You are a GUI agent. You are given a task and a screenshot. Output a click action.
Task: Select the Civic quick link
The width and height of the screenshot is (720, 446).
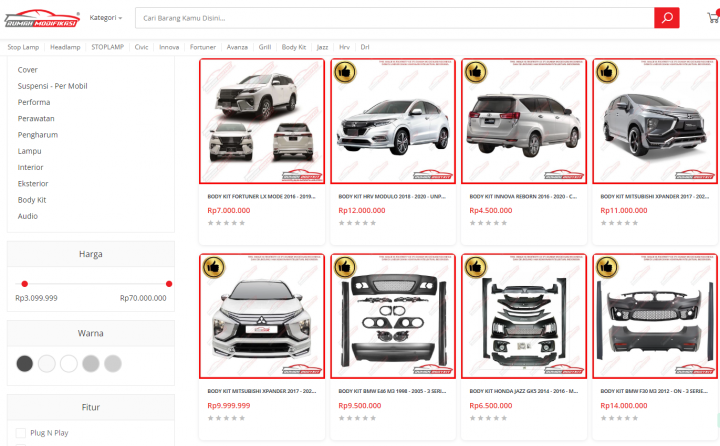tap(141, 47)
